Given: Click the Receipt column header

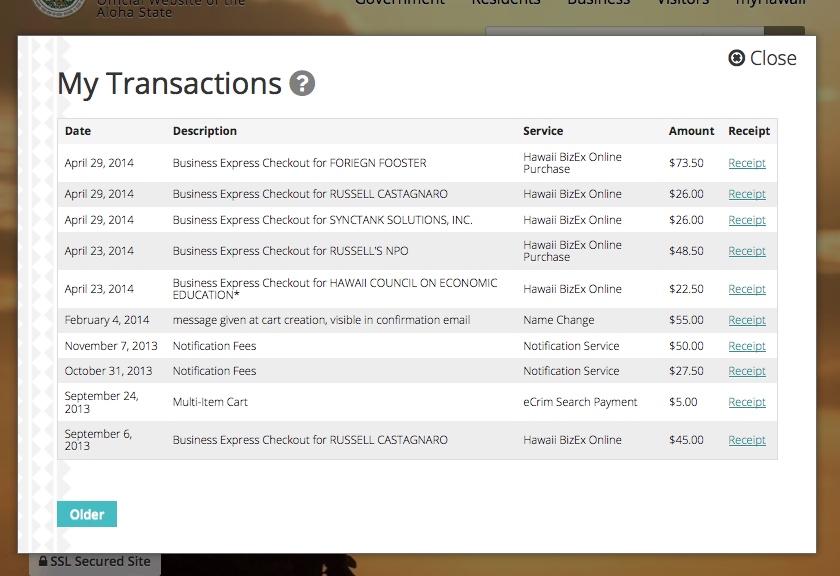Looking at the screenshot, I should click(x=749, y=131).
